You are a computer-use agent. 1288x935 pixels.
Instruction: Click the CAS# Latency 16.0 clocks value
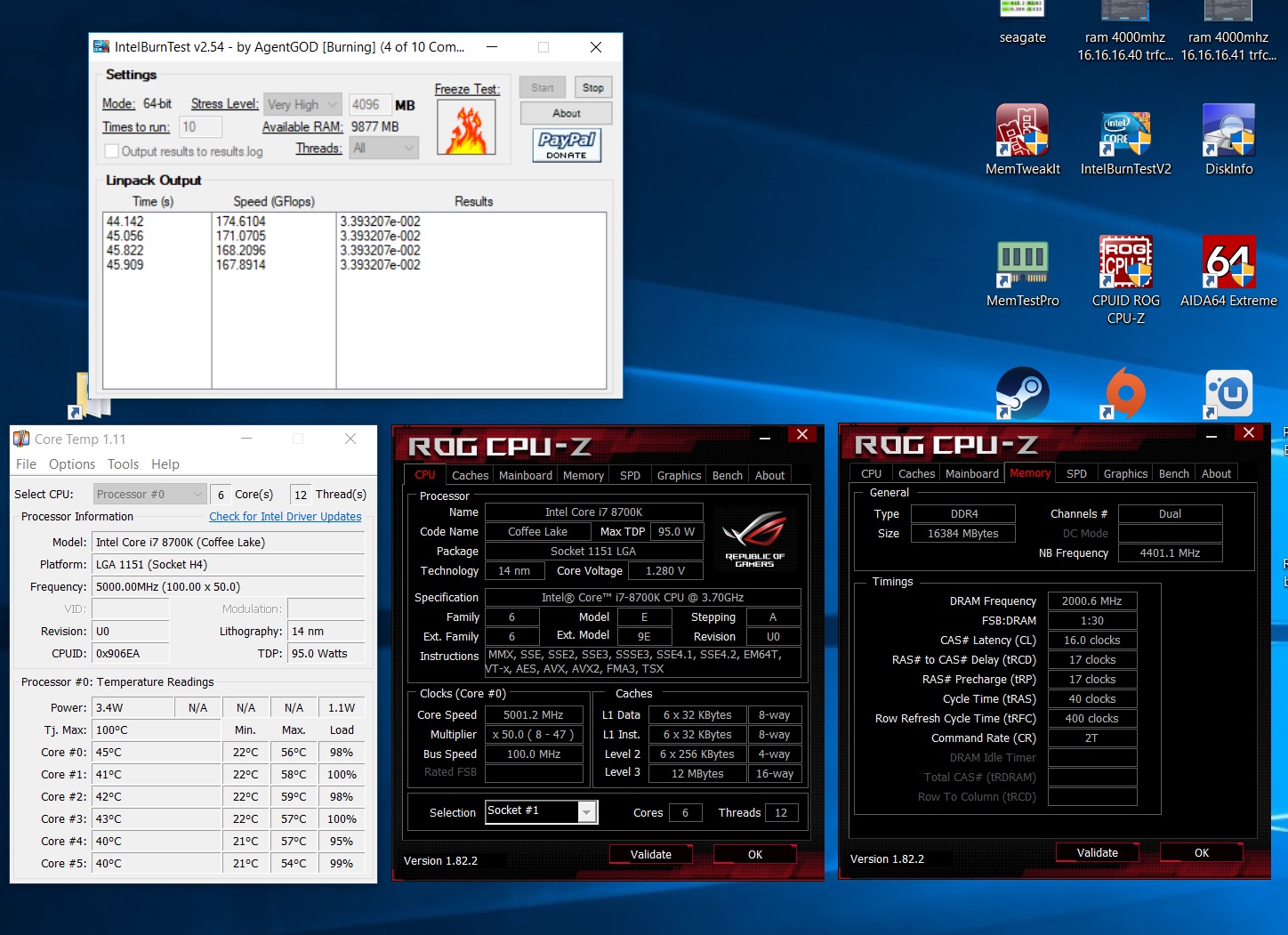pos(1092,640)
